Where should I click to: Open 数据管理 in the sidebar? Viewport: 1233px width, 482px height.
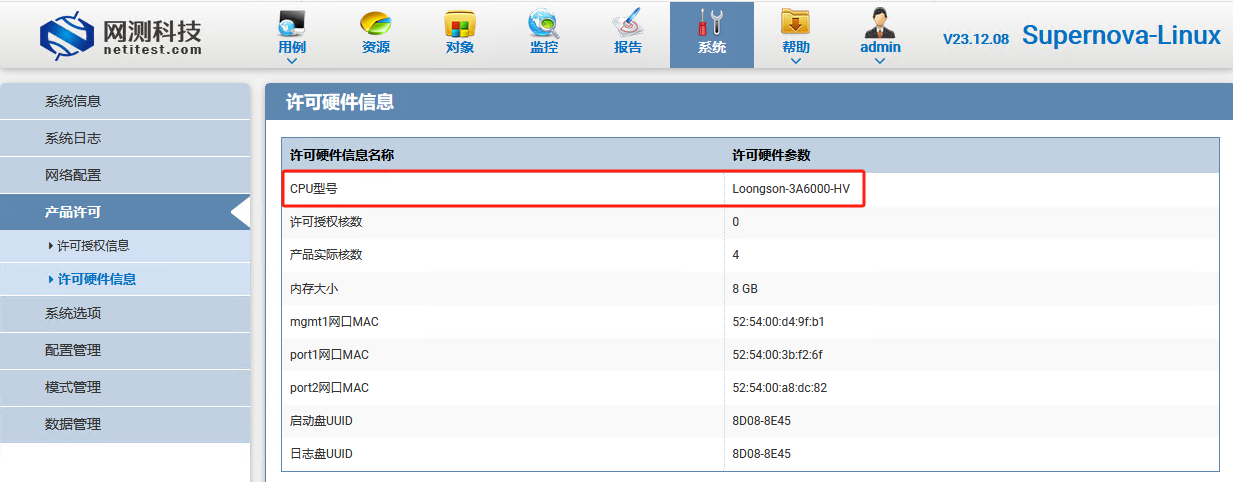pyautogui.click(x=125, y=424)
